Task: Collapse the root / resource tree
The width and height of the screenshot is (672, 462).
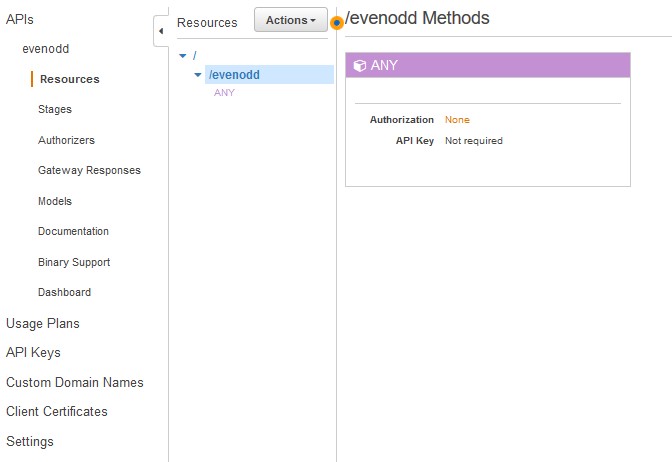Action: [x=183, y=56]
